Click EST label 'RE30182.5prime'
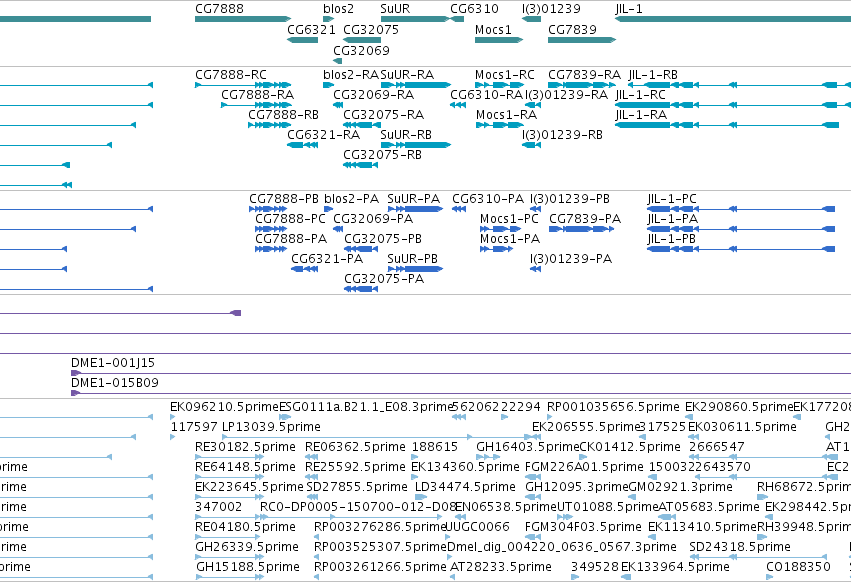 245,447
